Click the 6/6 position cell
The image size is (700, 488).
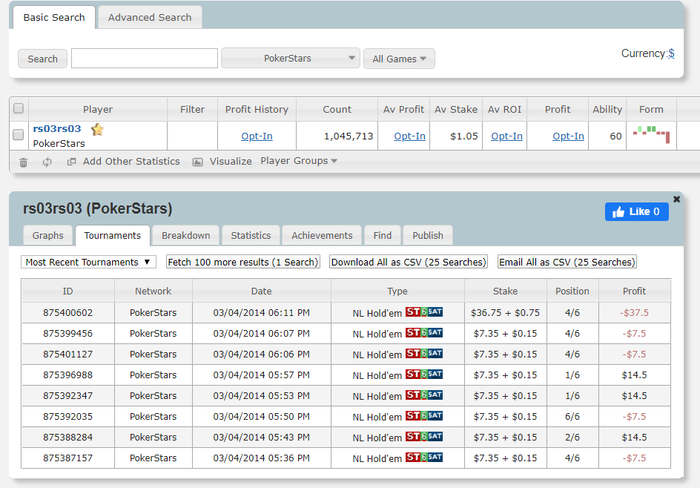pos(572,417)
